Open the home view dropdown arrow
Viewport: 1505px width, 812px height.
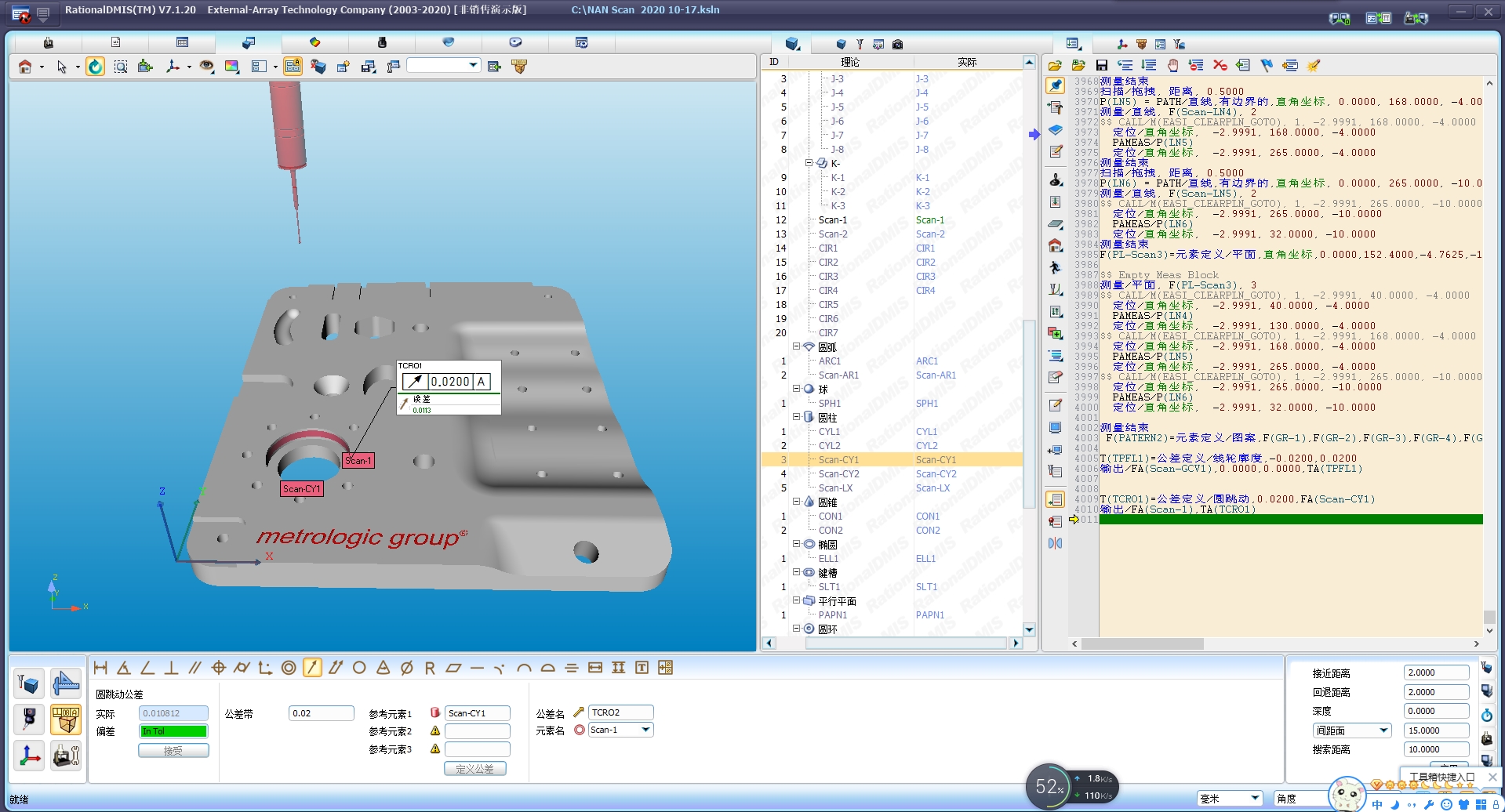tap(42, 67)
